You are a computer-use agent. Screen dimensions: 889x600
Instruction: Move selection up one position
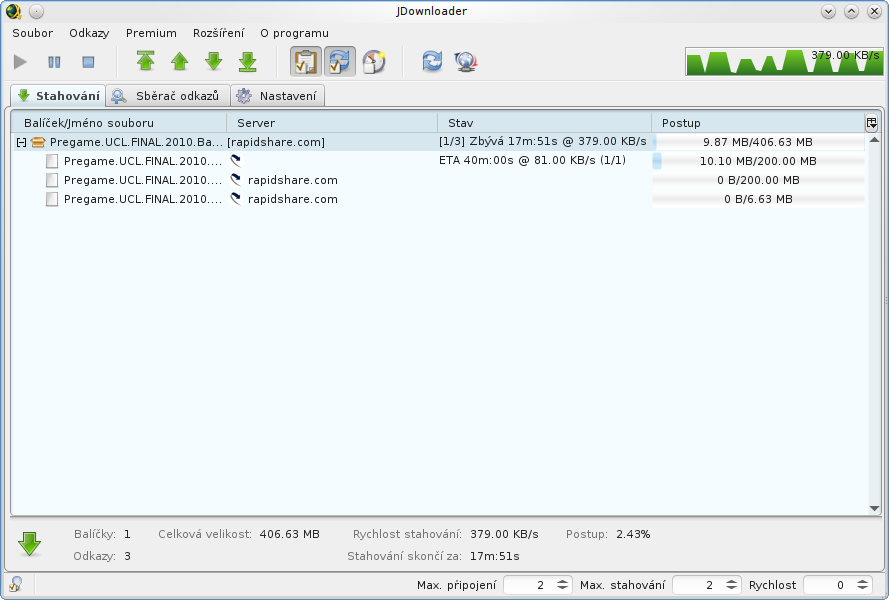(x=180, y=61)
